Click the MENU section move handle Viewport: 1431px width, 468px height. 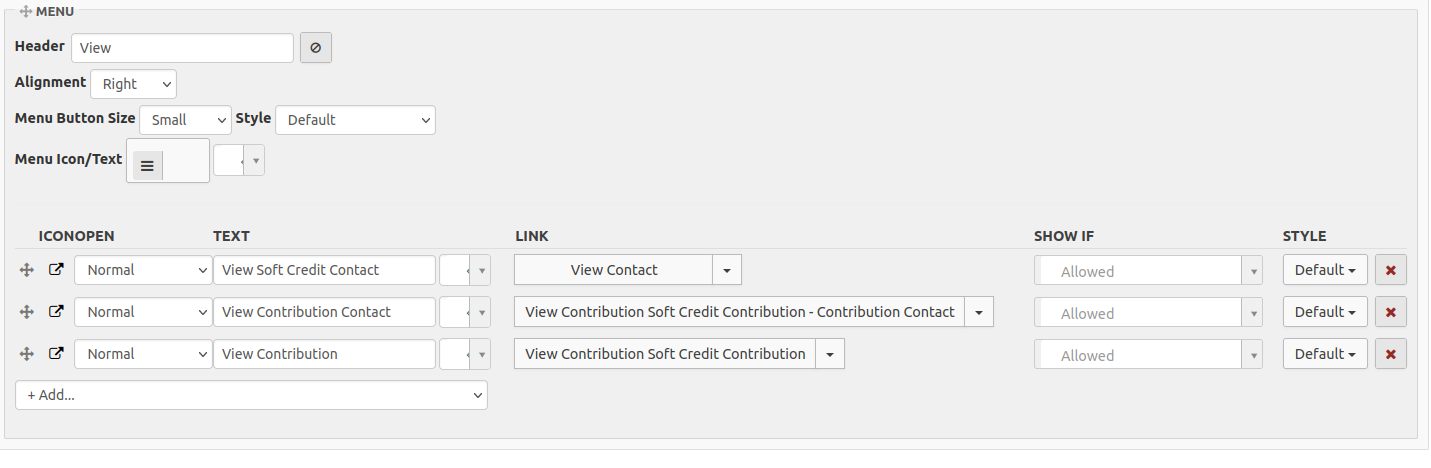26,11
